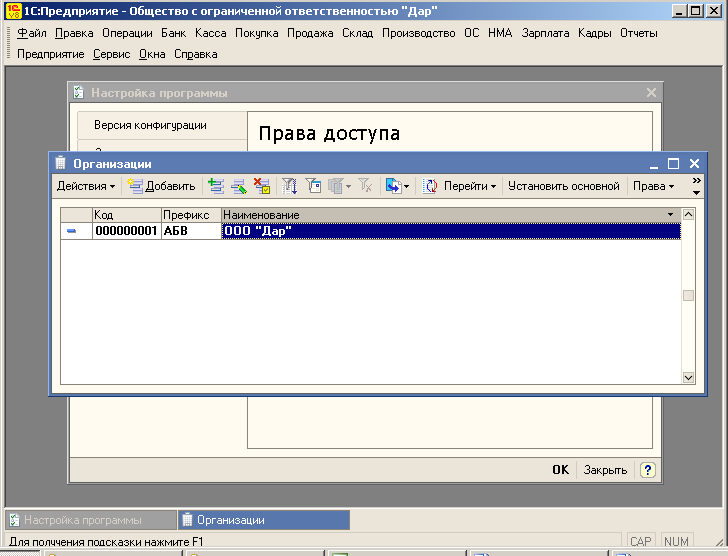Select the code cell 000000001
The height and width of the screenshot is (556, 728).
[x=126, y=231]
